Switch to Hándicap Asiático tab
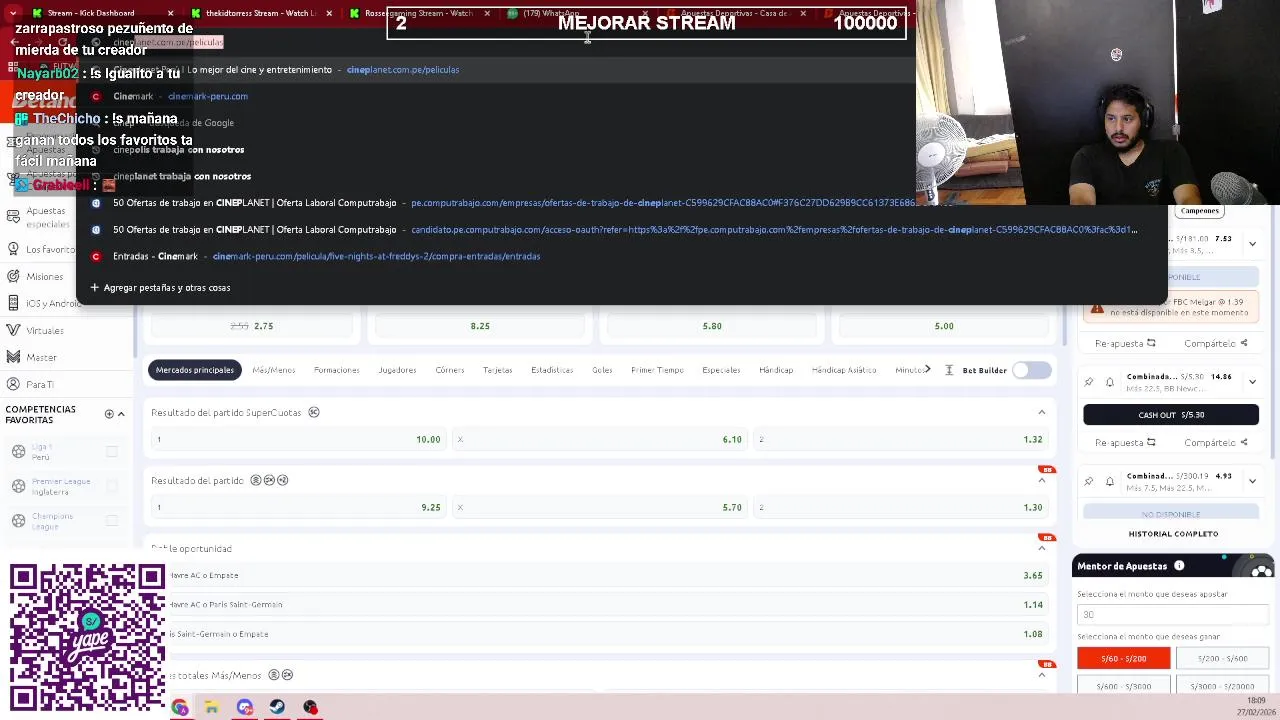Viewport: 1280px width, 720px height. coord(844,370)
